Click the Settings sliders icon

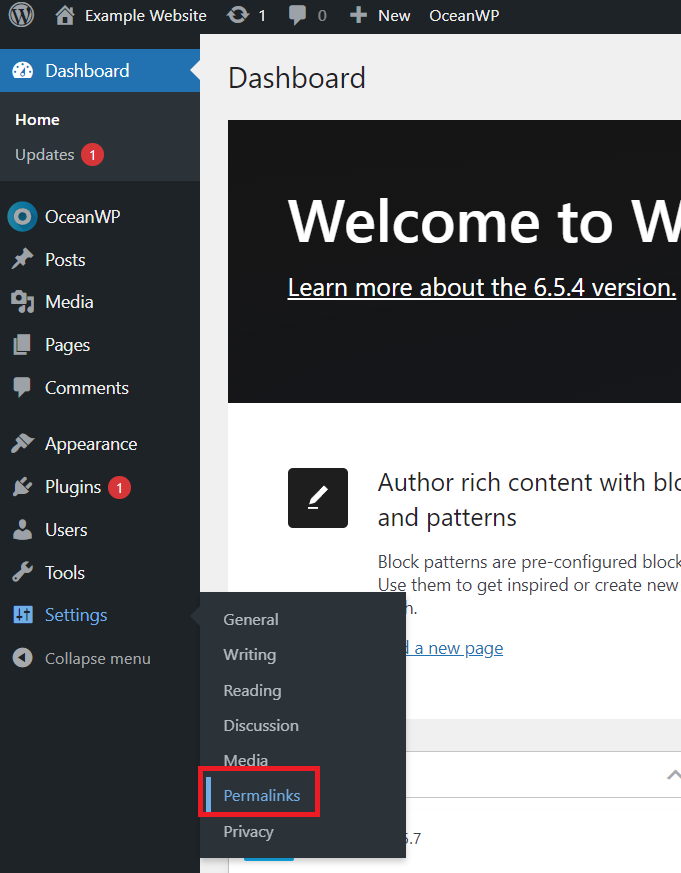(x=23, y=615)
